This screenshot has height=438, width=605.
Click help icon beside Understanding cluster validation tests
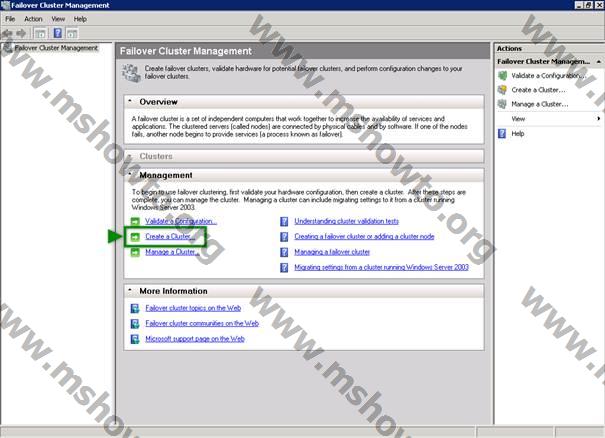pyautogui.click(x=284, y=222)
